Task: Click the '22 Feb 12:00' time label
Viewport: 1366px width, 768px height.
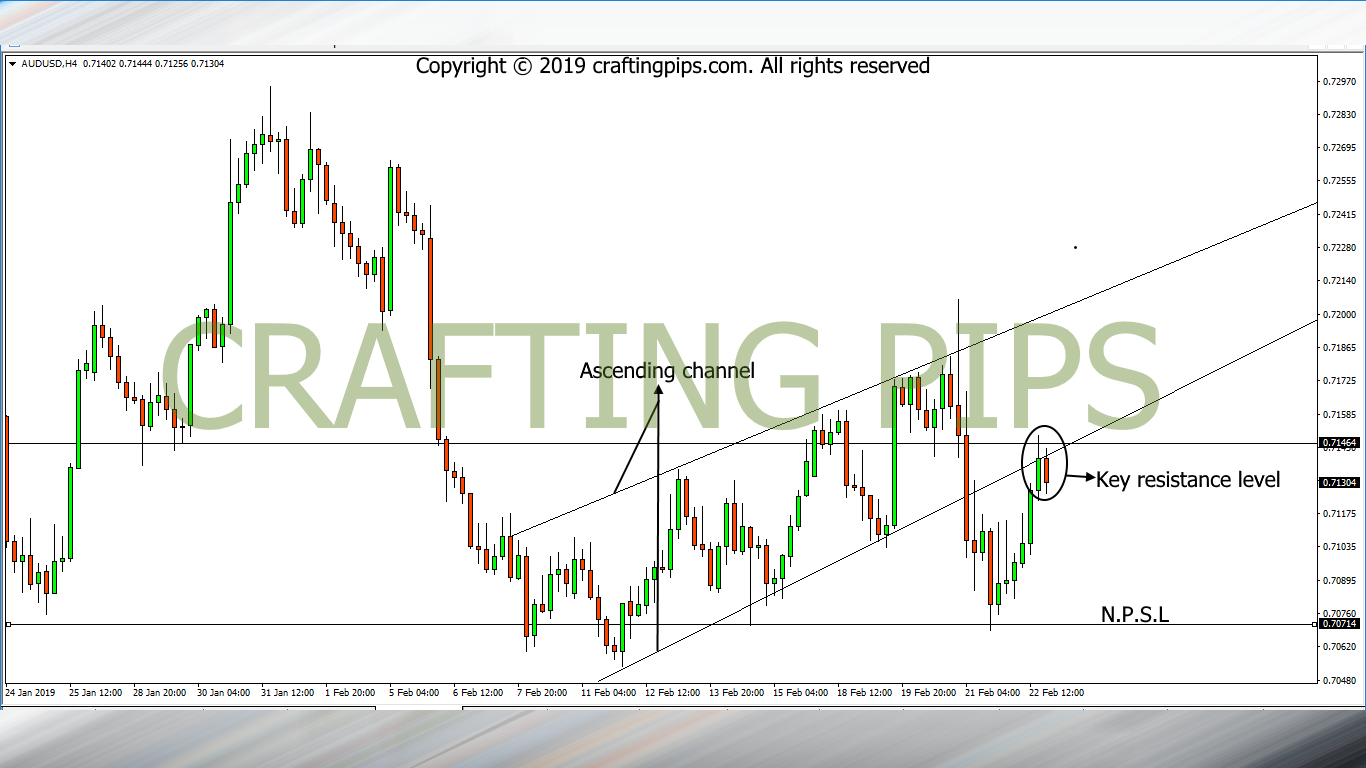Action: [1054, 692]
